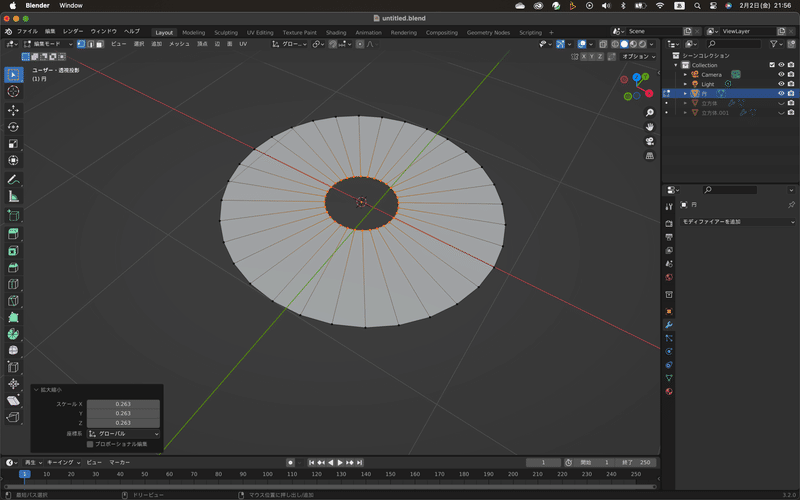
Task: Select the Rotate tool
Action: tap(13, 127)
